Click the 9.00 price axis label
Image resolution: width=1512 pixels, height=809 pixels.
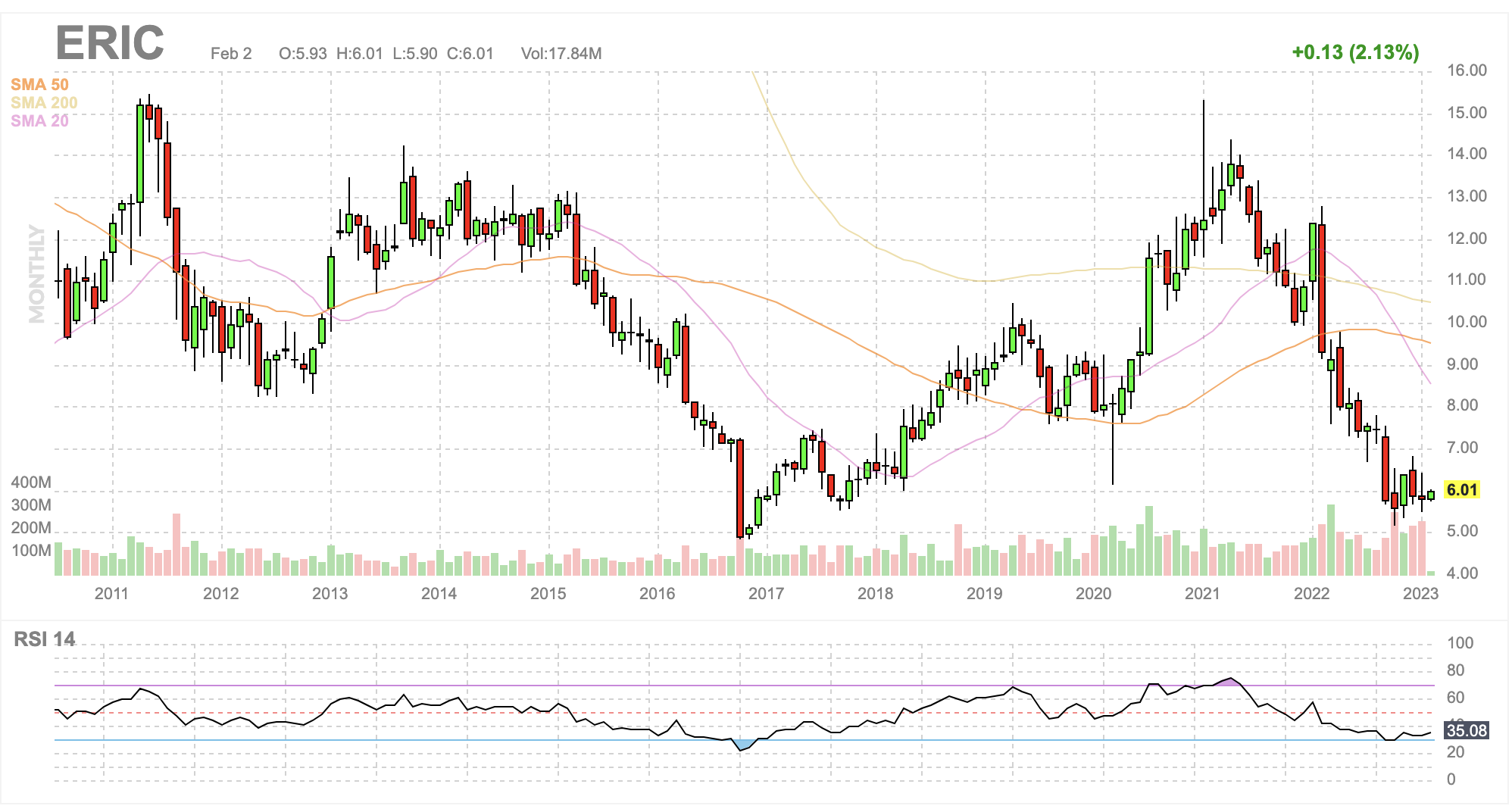pos(1463,364)
